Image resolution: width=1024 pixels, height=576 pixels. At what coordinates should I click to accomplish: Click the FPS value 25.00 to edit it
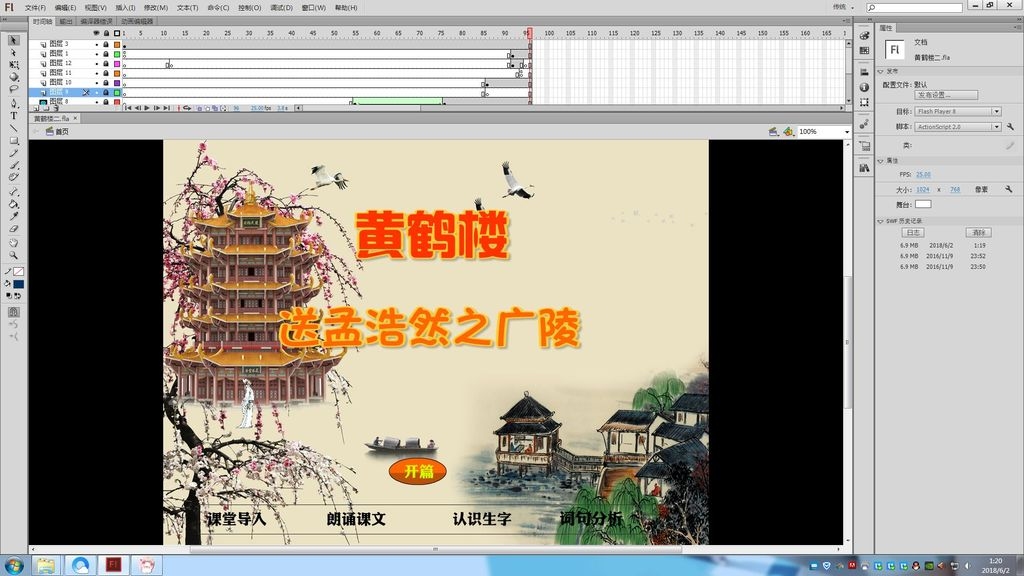924,173
